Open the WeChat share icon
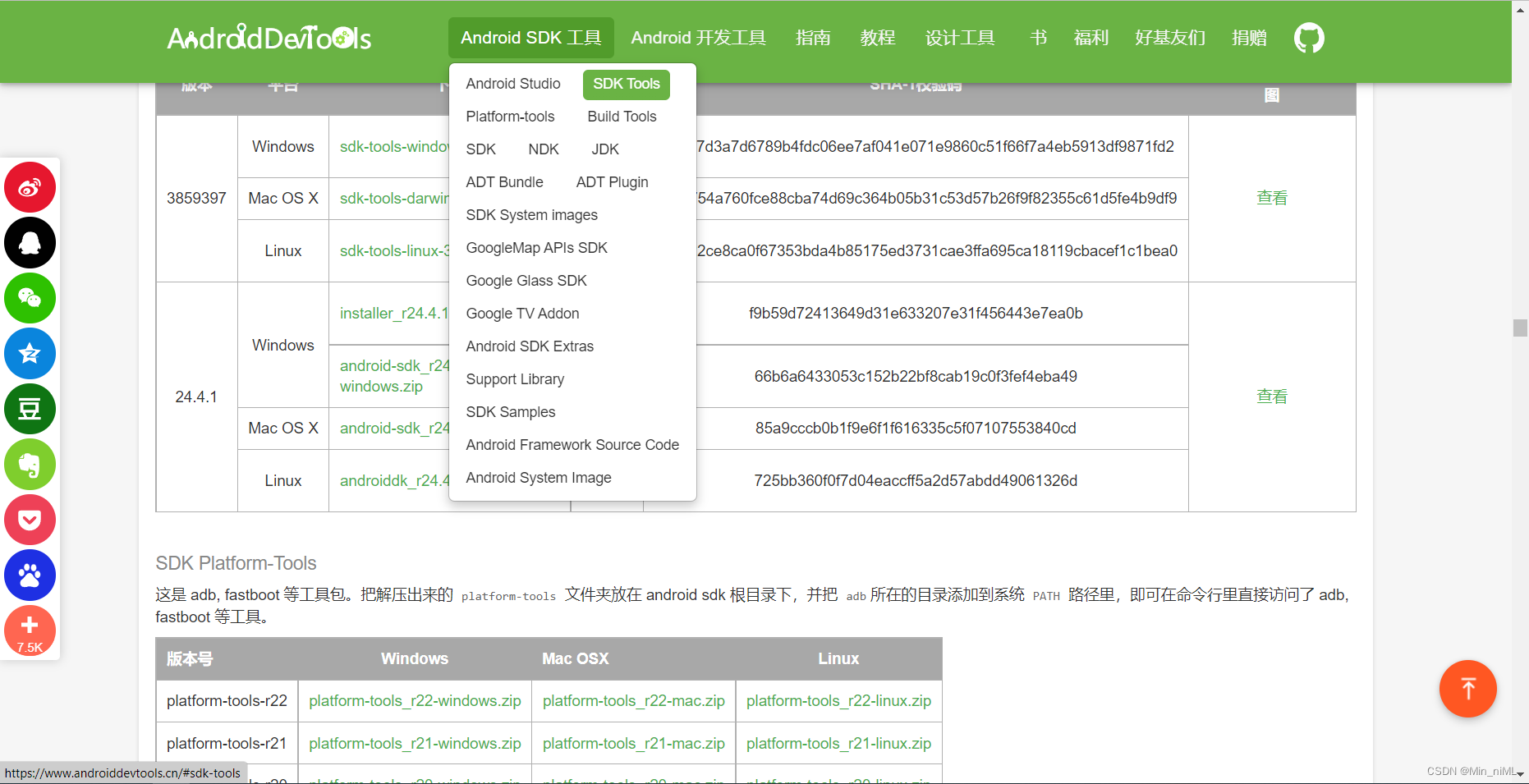This screenshot has height=784, width=1529. tap(30, 298)
